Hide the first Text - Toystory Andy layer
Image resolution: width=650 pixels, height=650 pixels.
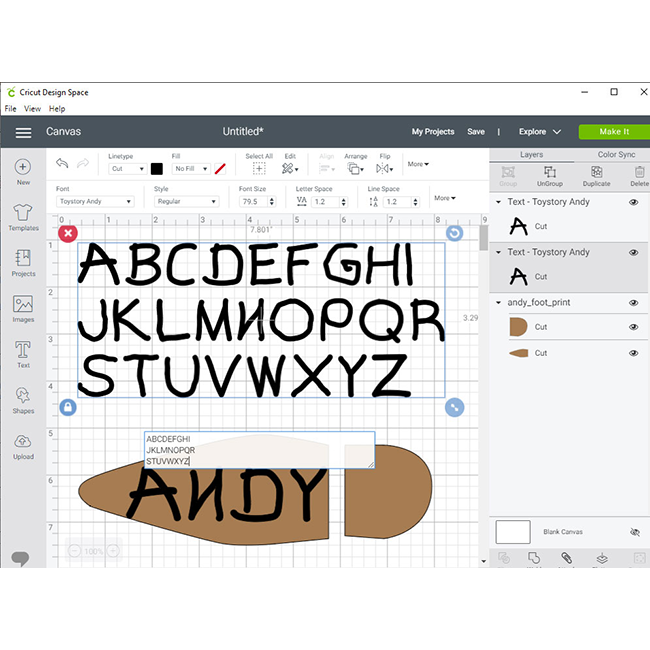coord(633,202)
